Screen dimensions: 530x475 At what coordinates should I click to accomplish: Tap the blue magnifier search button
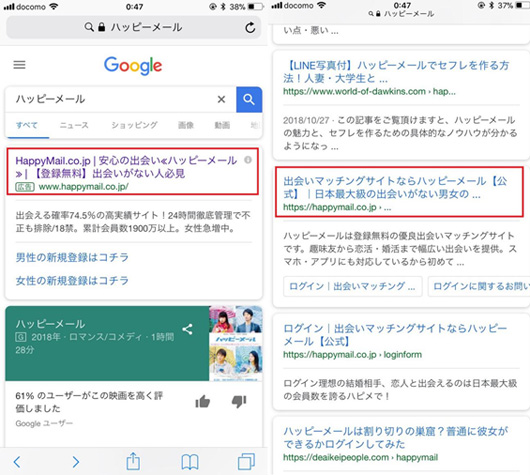tap(249, 99)
